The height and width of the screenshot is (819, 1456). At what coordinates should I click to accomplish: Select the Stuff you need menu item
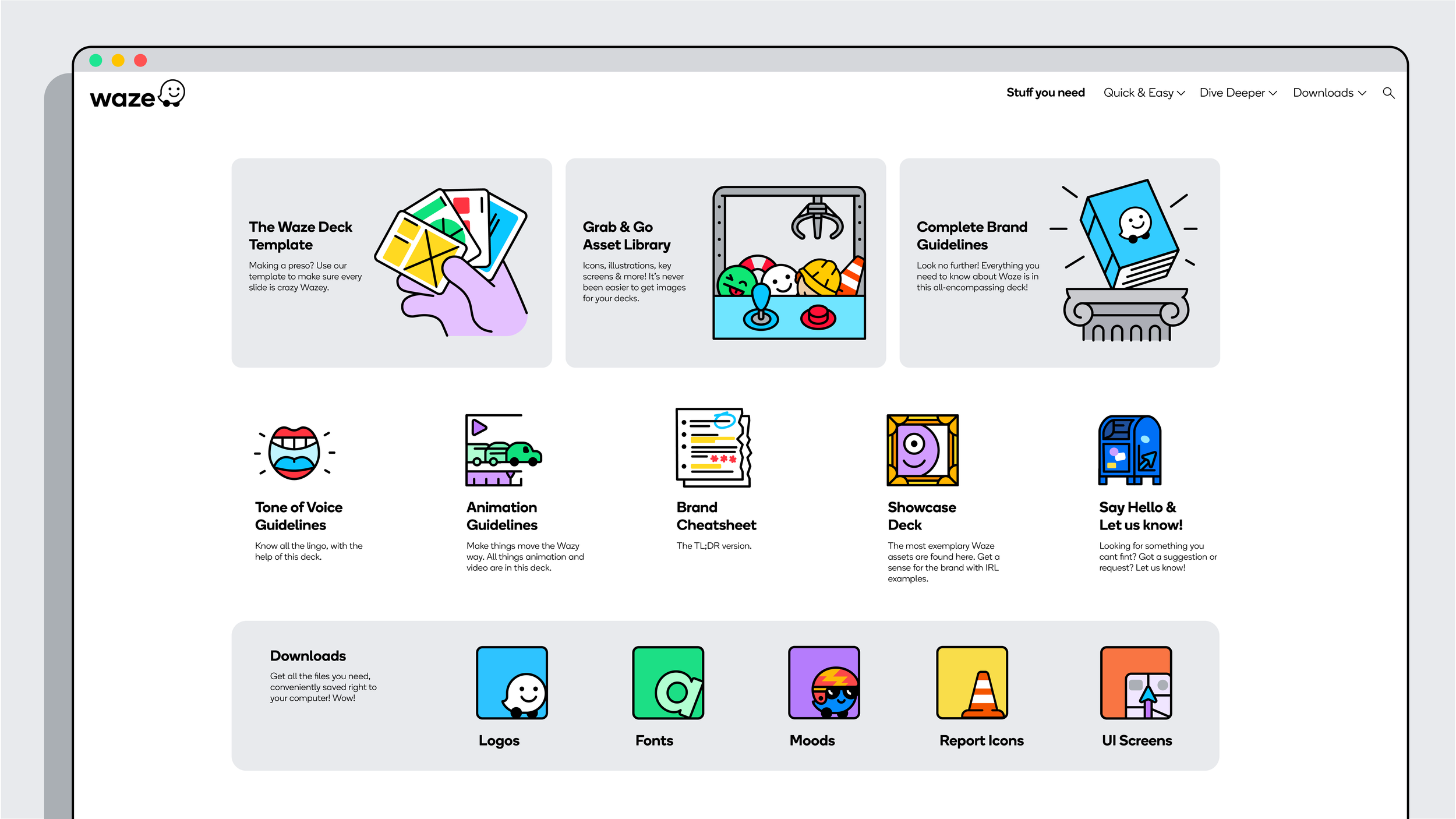(x=1045, y=93)
